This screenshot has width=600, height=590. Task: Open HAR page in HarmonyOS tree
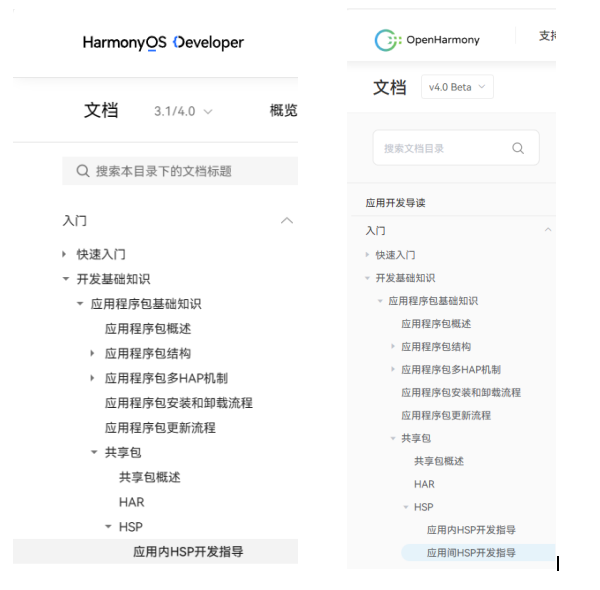pos(132,502)
